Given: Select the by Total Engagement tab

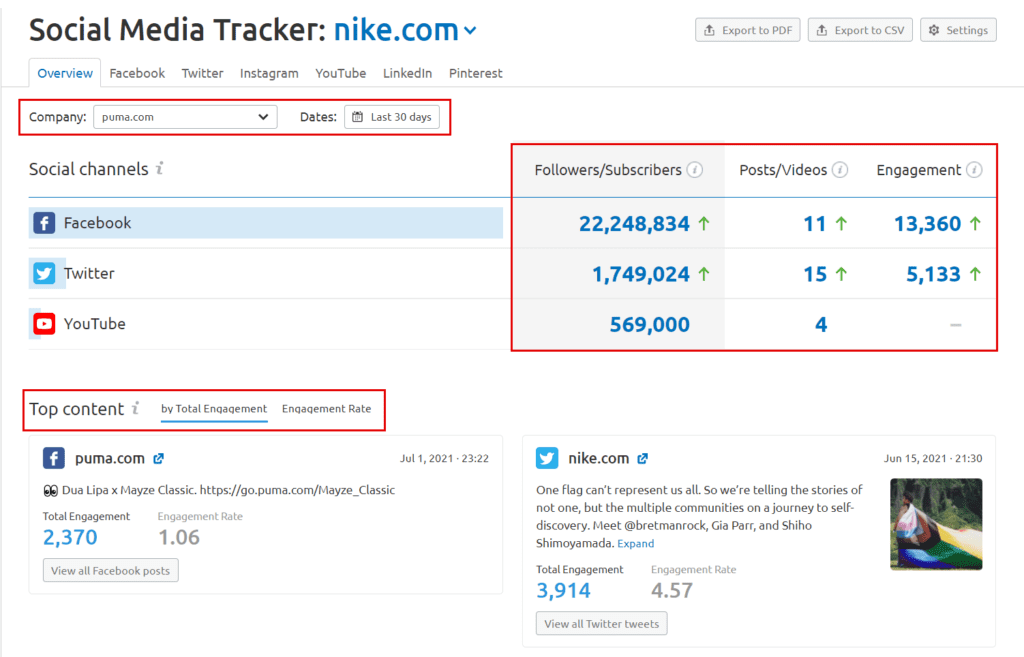Looking at the screenshot, I should pos(214,409).
